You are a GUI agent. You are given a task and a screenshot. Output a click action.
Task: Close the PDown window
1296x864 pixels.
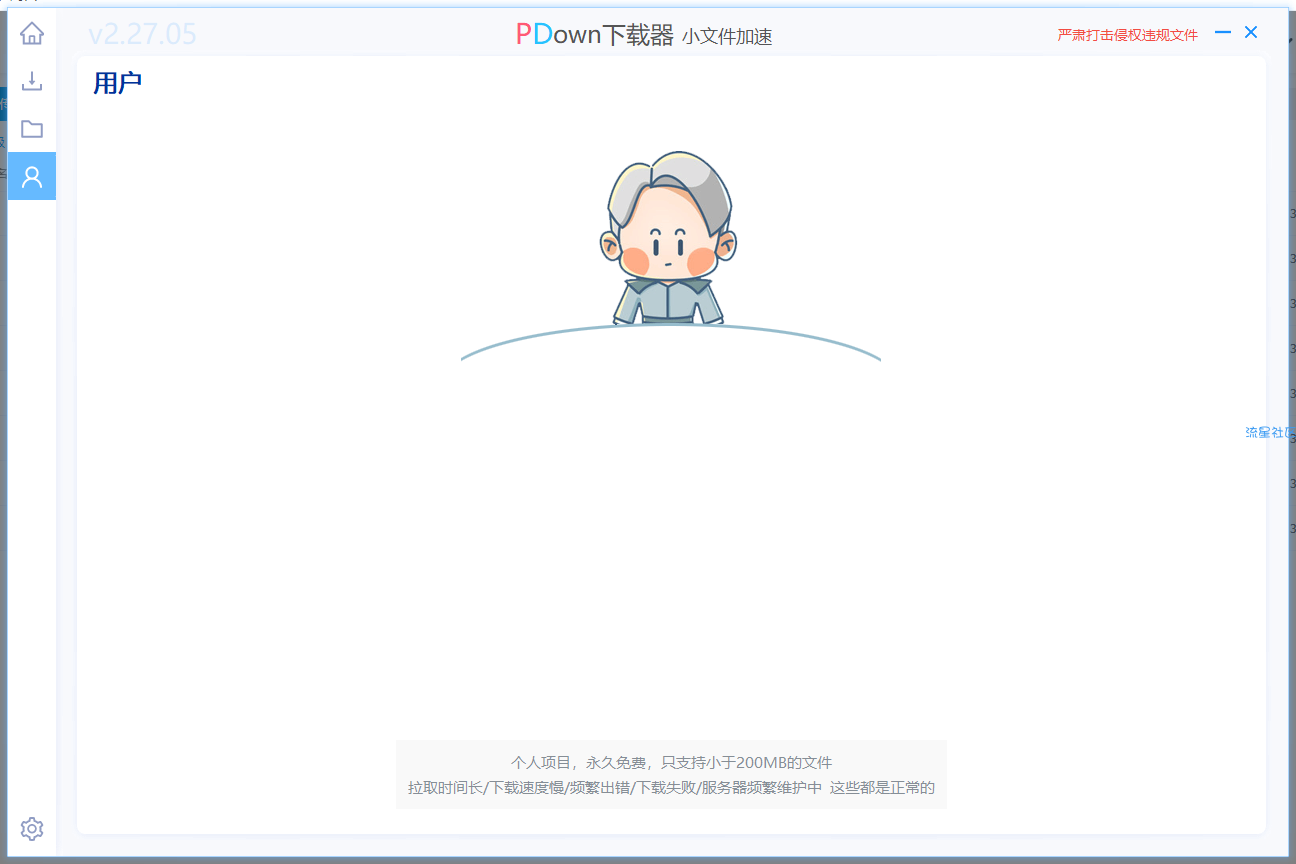pyautogui.click(x=1251, y=33)
